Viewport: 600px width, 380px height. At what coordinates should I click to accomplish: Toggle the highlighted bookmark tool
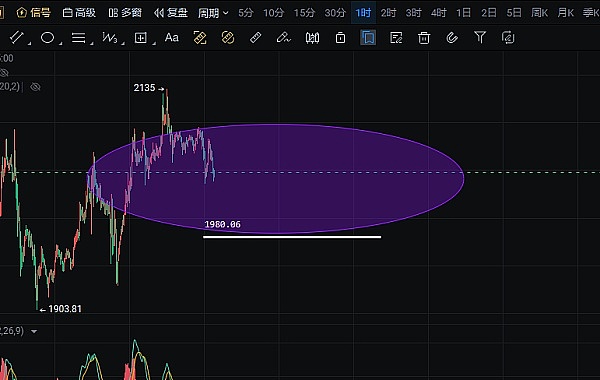(x=368, y=38)
